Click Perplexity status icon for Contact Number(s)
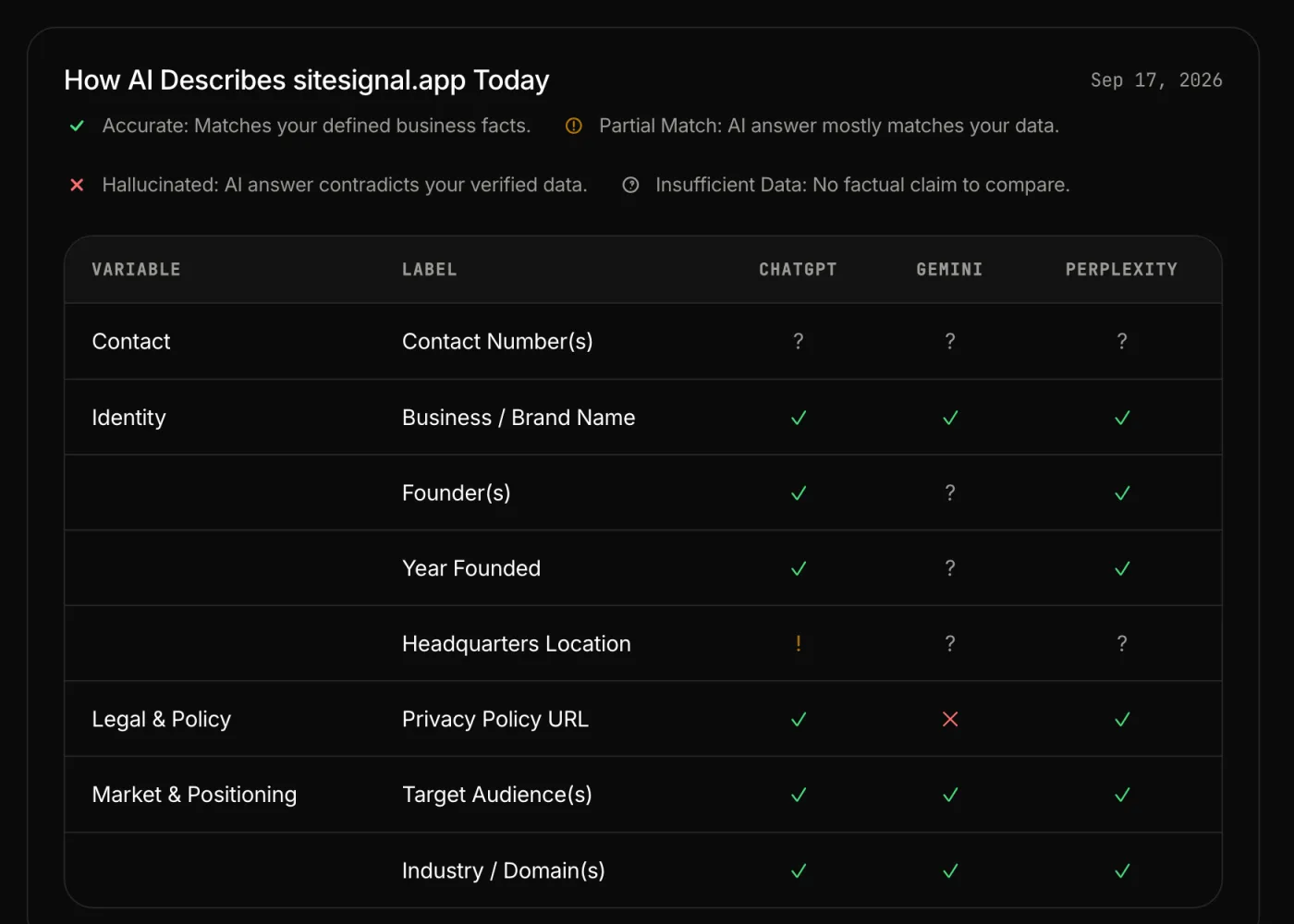The height and width of the screenshot is (924, 1294). [1122, 342]
